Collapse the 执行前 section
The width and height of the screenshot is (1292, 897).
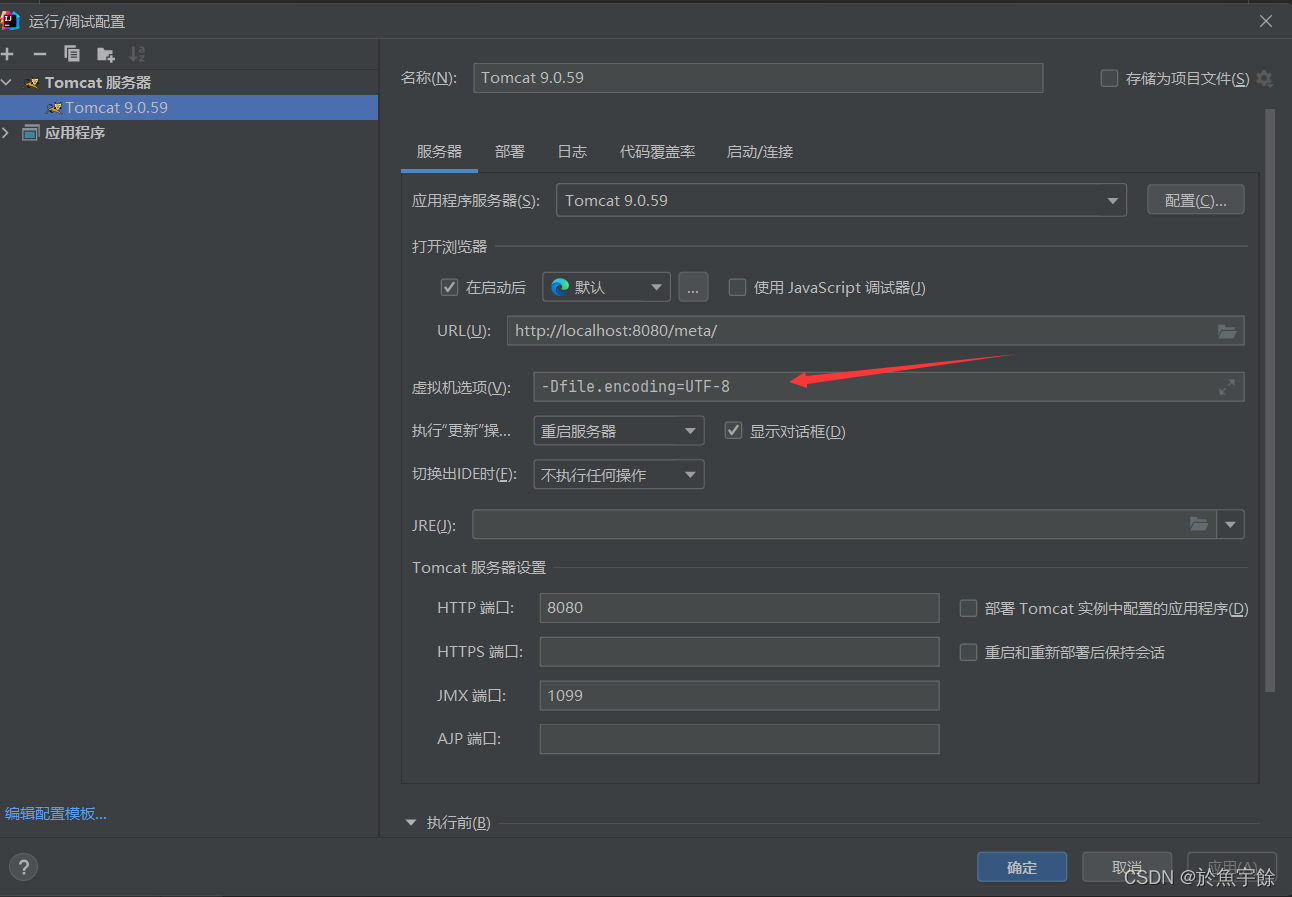[x=411, y=822]
